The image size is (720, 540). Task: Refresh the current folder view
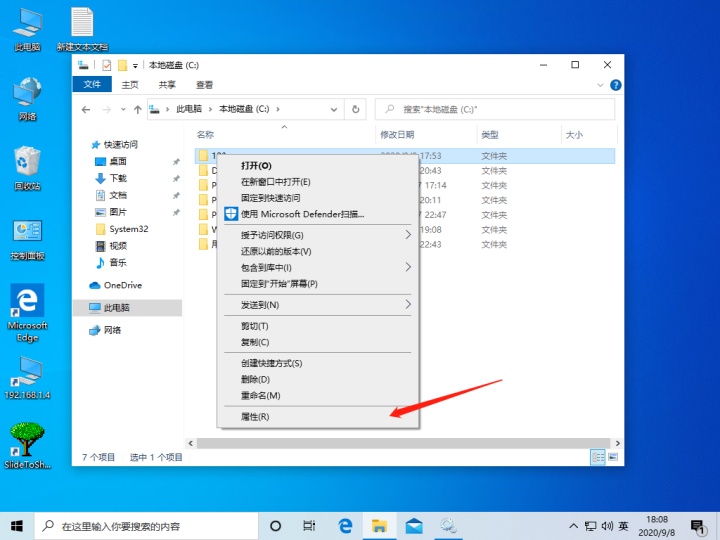pos(355,109)
